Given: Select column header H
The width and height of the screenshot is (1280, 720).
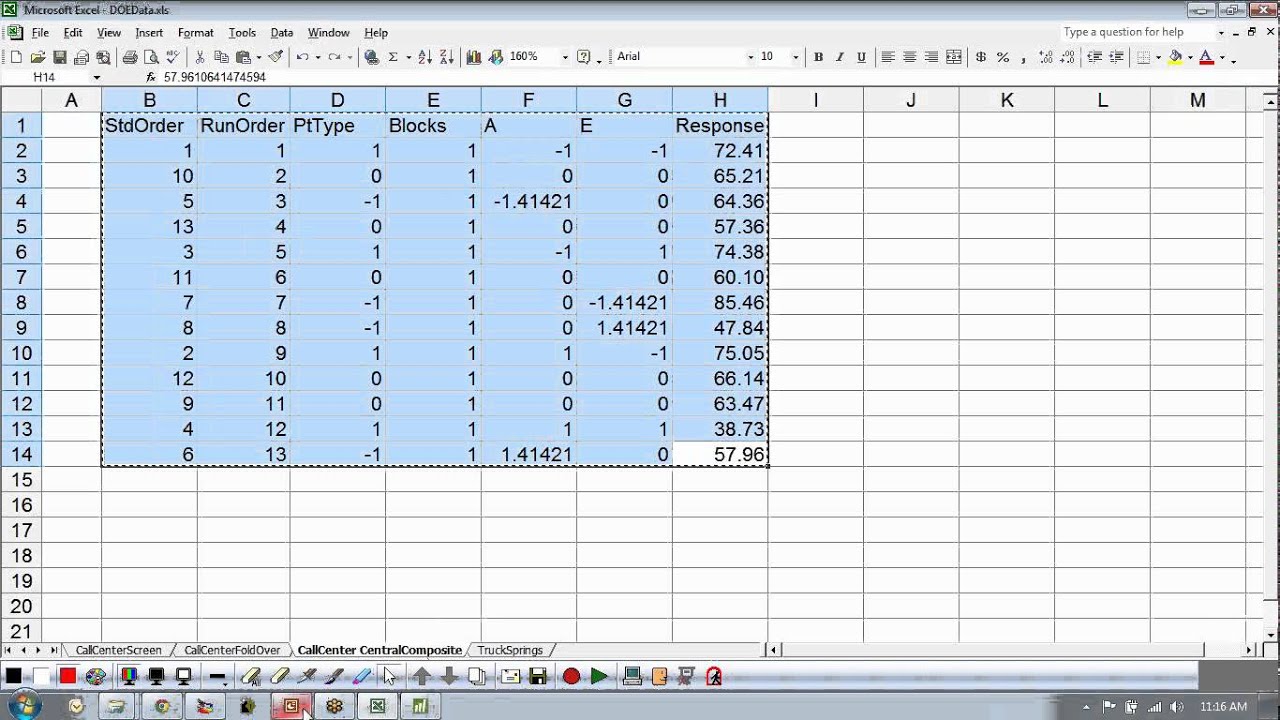Looking at the screenshot, I should point(720,100).
